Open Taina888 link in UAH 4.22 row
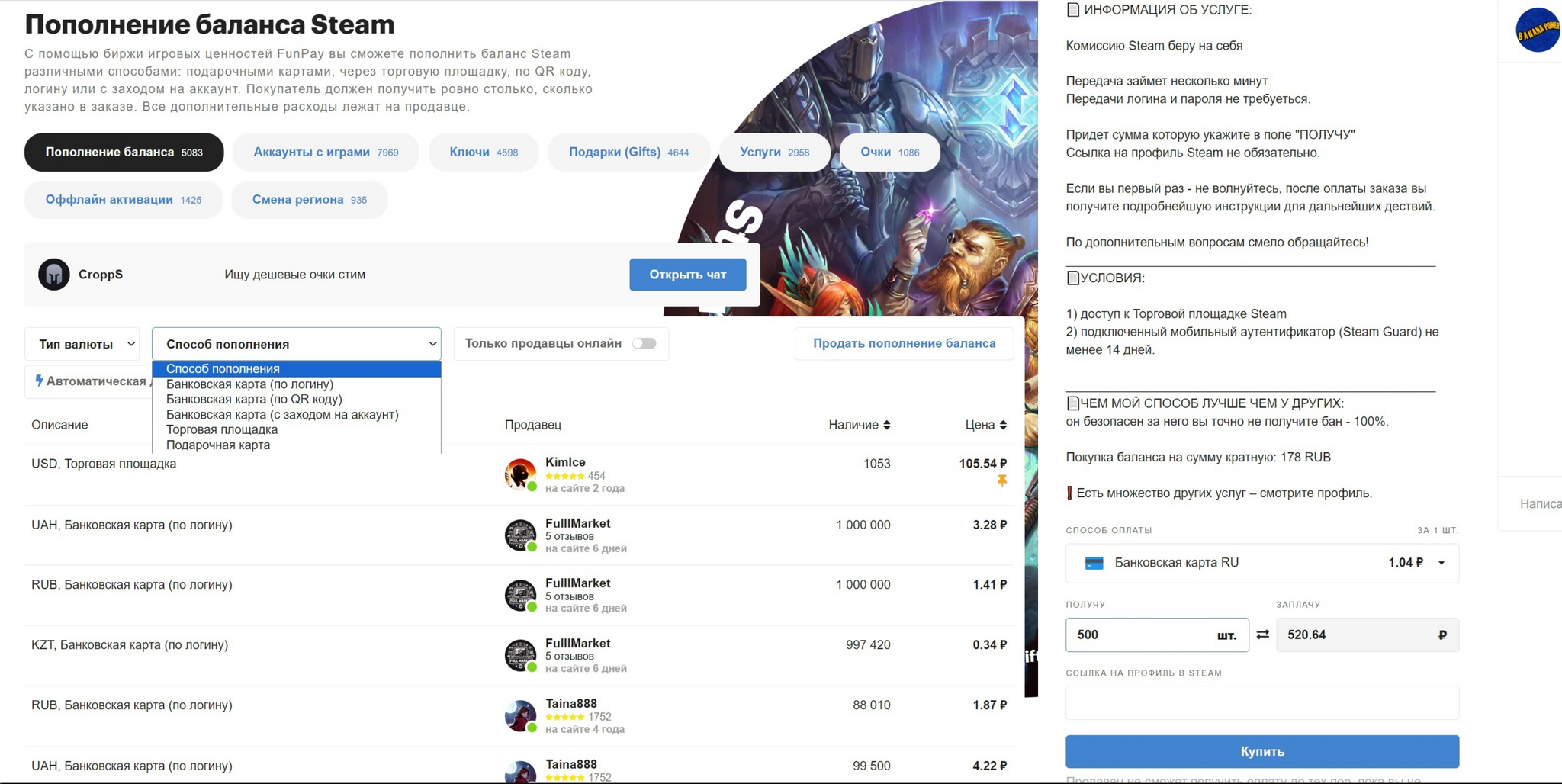Viewport: 1562px width, 784px height. [x=570, y=764]
